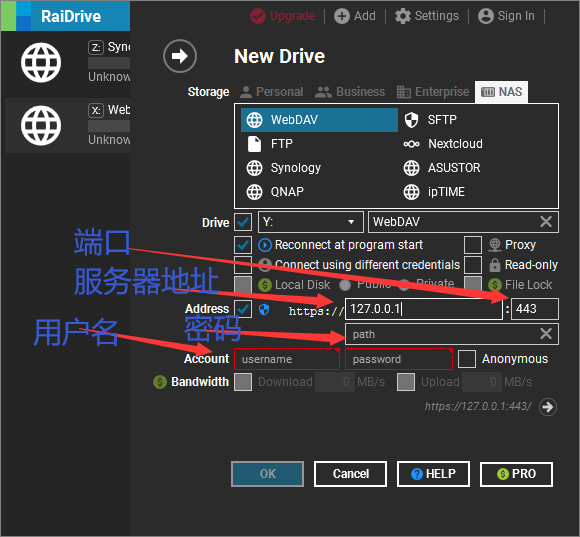Click the Download MB/s value field
This screenshot has width=580, height=537.
pos(335,382)
